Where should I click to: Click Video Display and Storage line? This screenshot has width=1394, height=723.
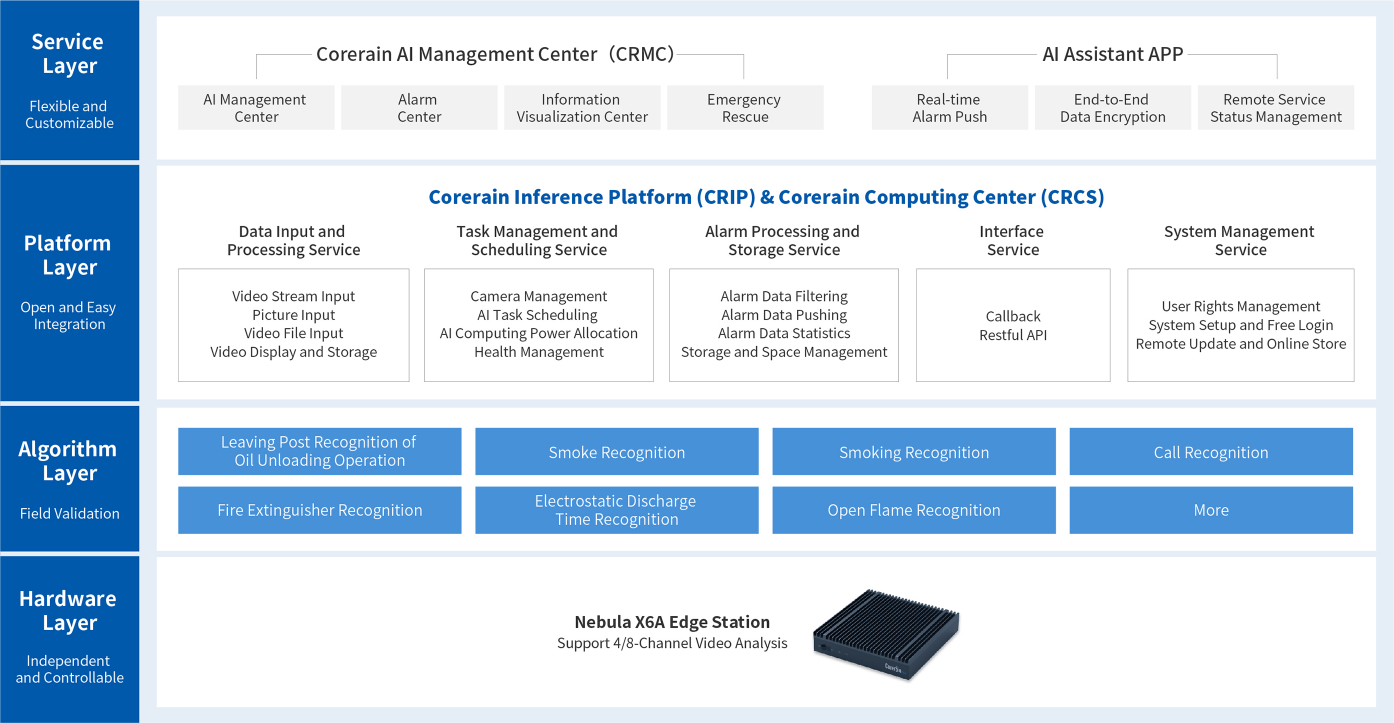[293, 352]
